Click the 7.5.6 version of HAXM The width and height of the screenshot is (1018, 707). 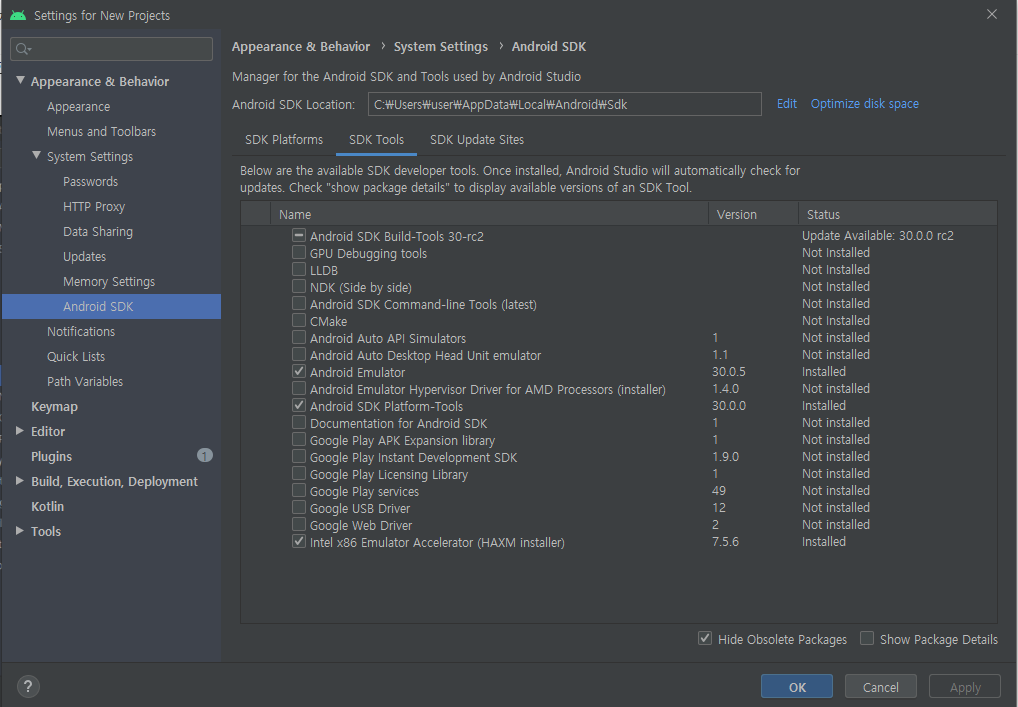point(725,541)
